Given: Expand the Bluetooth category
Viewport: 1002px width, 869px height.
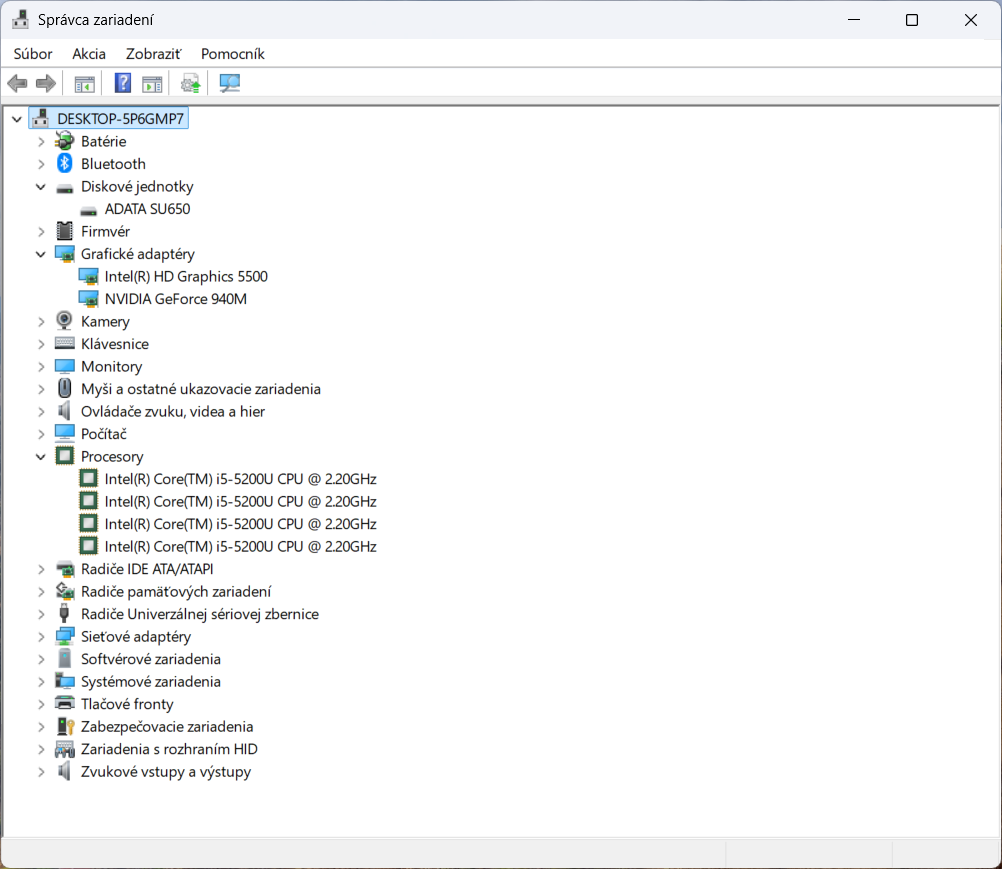Looking at the screenshot, I should [x=40, y=163].
